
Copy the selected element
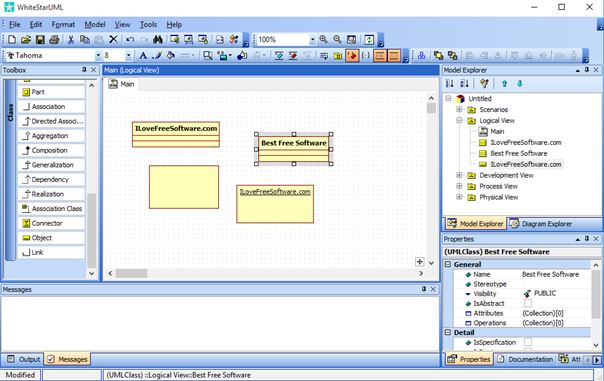pyautogui.click(x=85, y=39)
